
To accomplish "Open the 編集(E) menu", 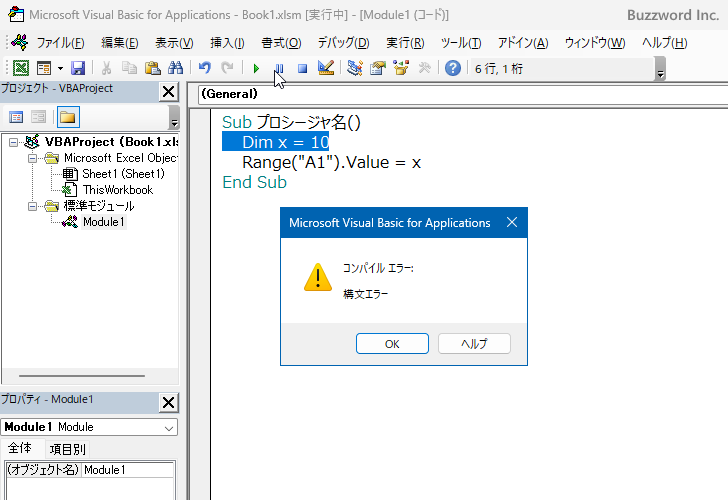I will click(x=120, y=43).
